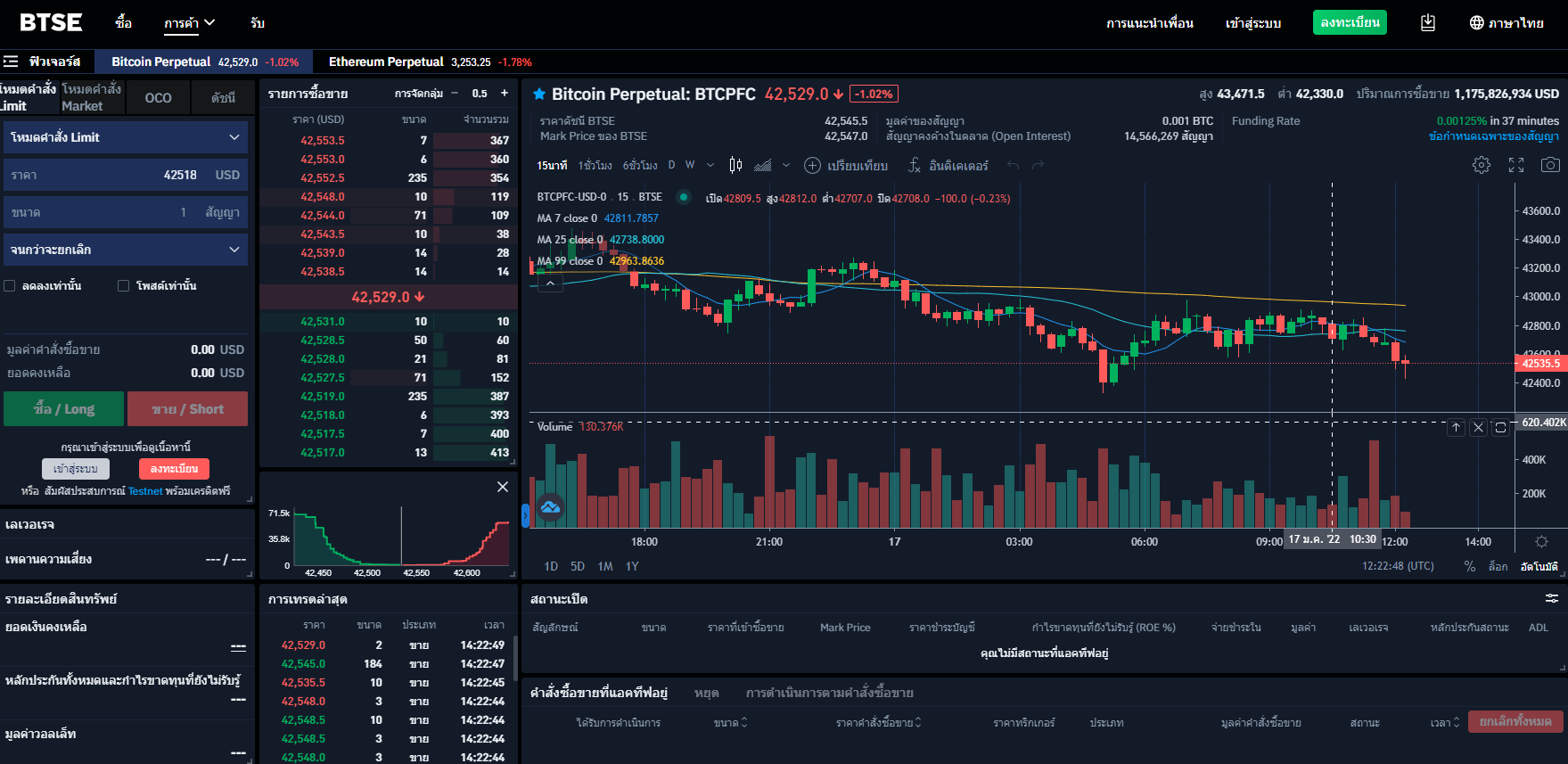Click the ขนาด contracts input field
This screenshot has height=764, width=1568.
coord(126,212)
